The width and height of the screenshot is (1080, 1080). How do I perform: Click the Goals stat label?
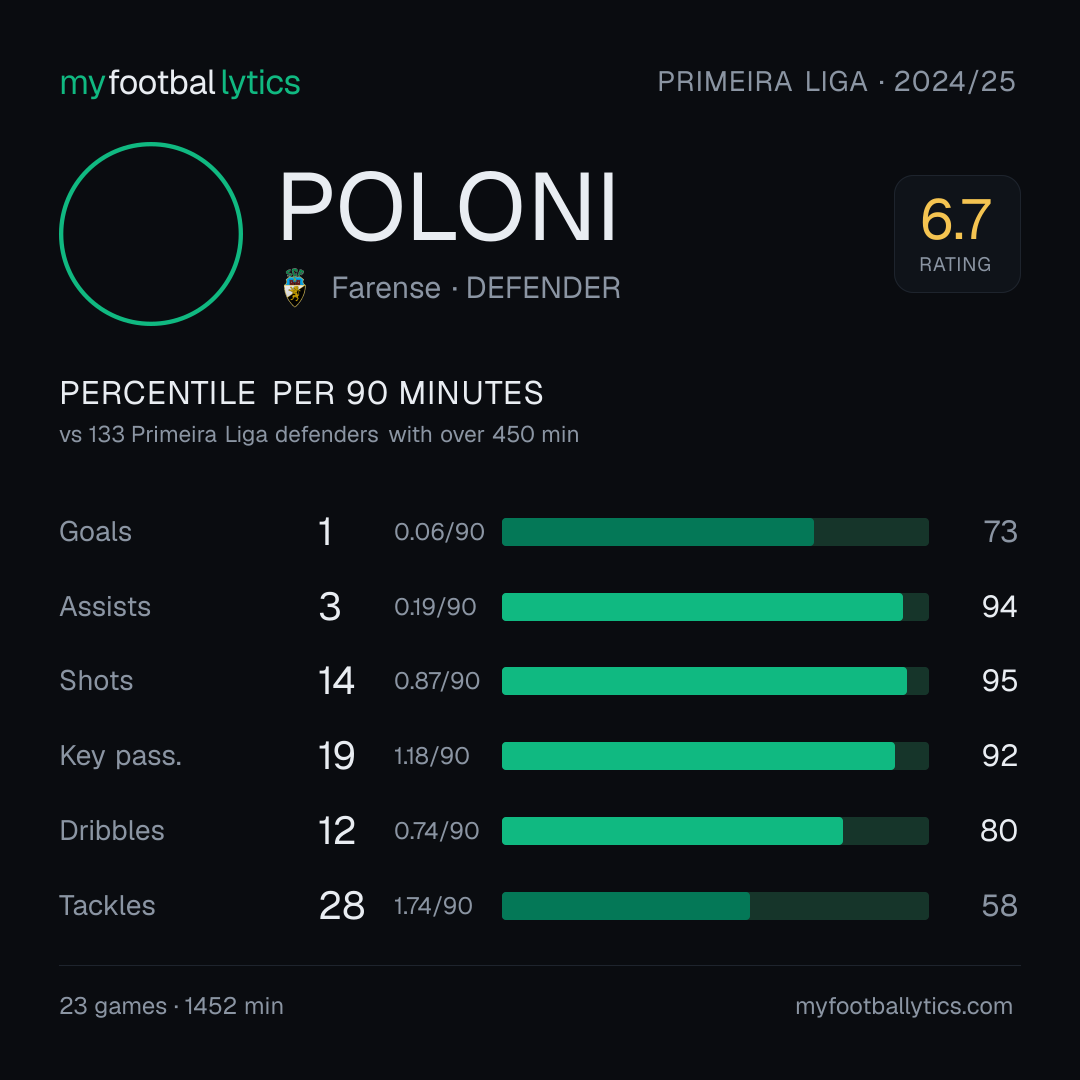point(96,532)
